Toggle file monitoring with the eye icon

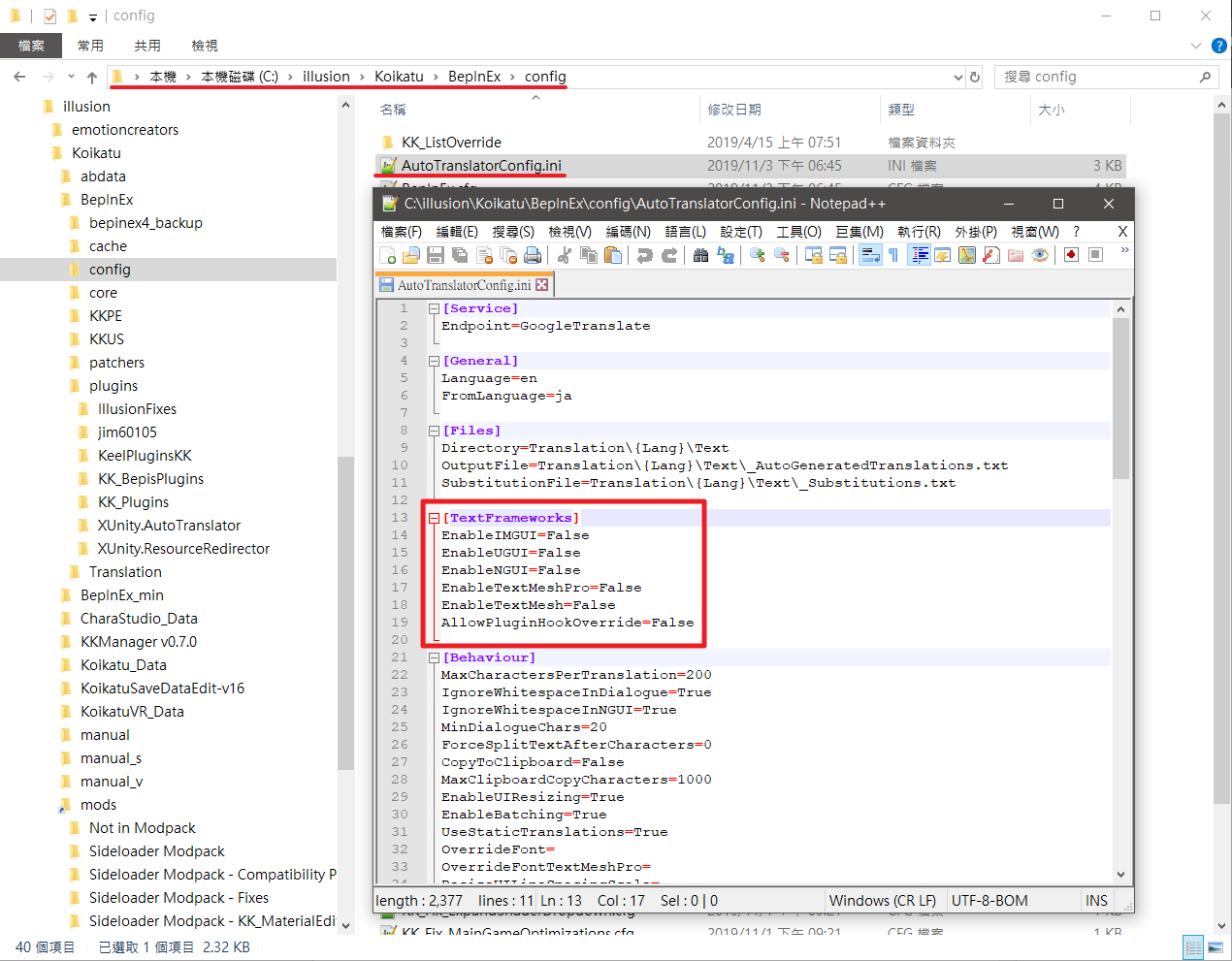coord(1040,255)
